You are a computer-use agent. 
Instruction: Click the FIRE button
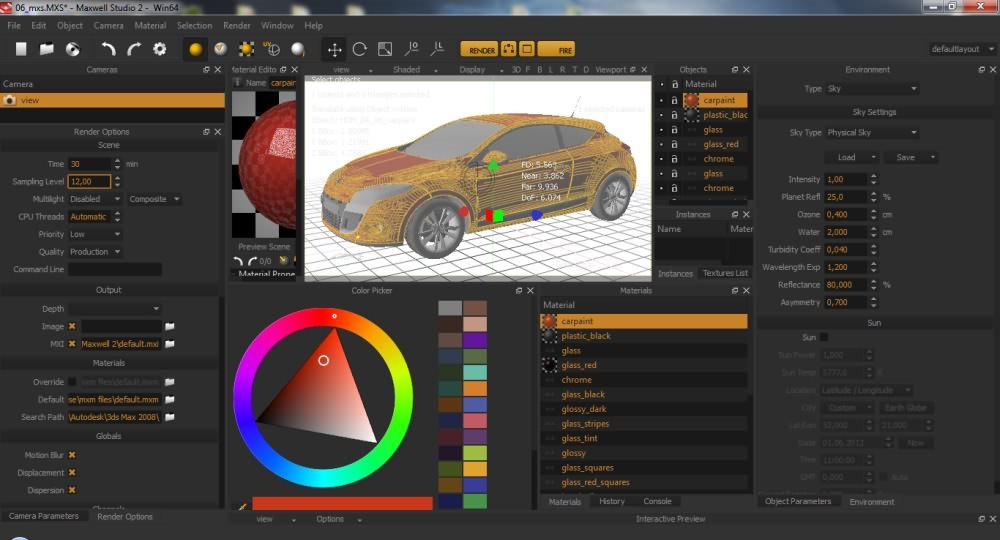point(556,49)
